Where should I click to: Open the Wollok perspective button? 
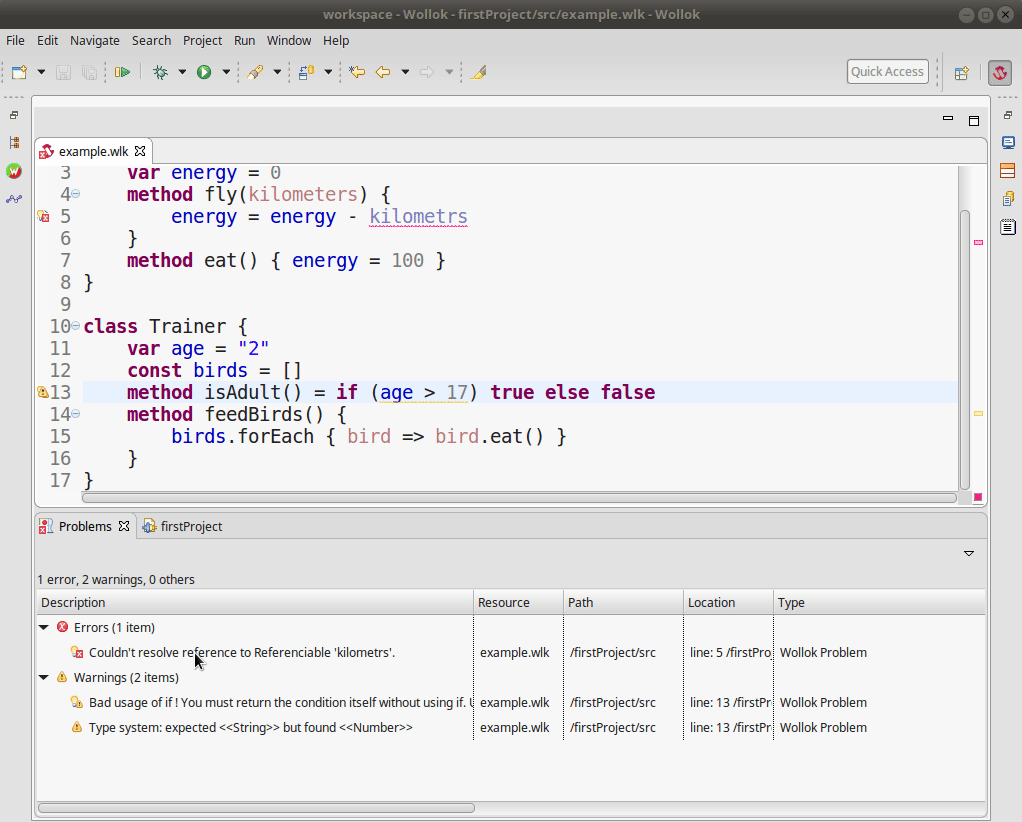999,72
